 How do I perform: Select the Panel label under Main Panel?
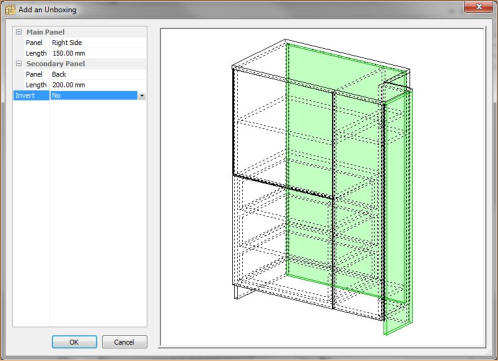tap(34, 43)
